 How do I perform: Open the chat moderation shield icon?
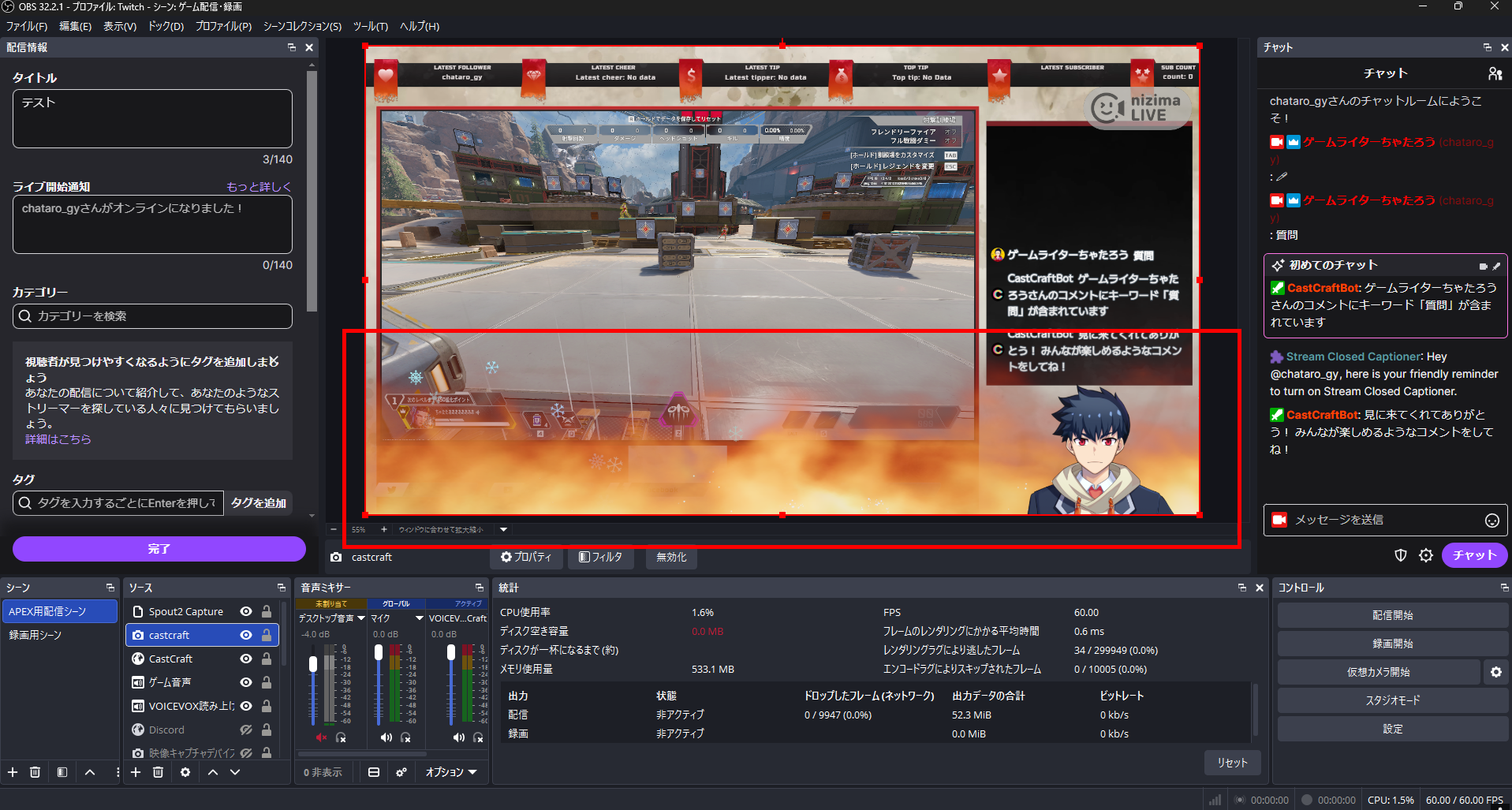pyautogui.click(x=1401, y=555)
